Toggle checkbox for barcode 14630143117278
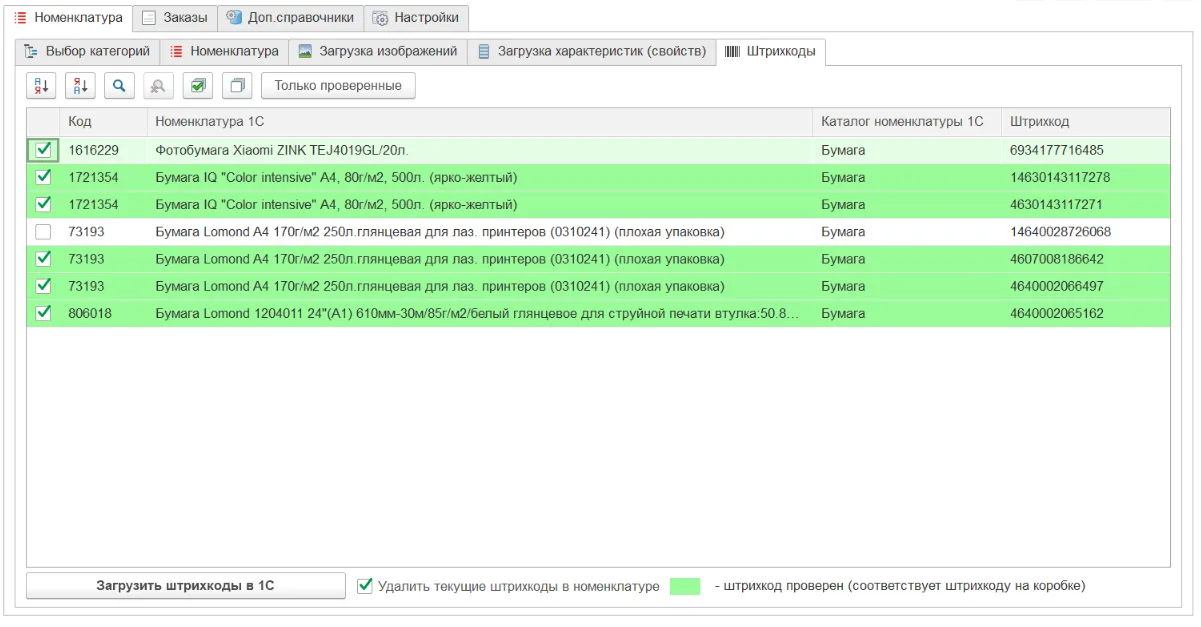The width and height of the screenshot is (1201, 627). tap(43, 177)
